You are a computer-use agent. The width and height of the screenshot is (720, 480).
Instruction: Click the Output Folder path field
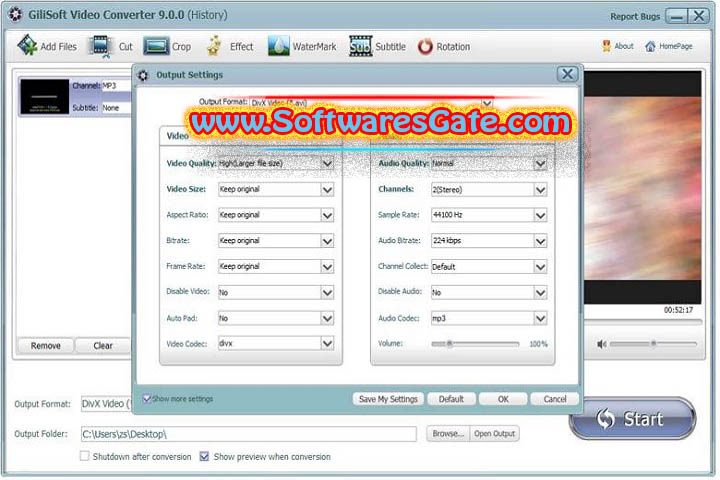click(249, 434)
